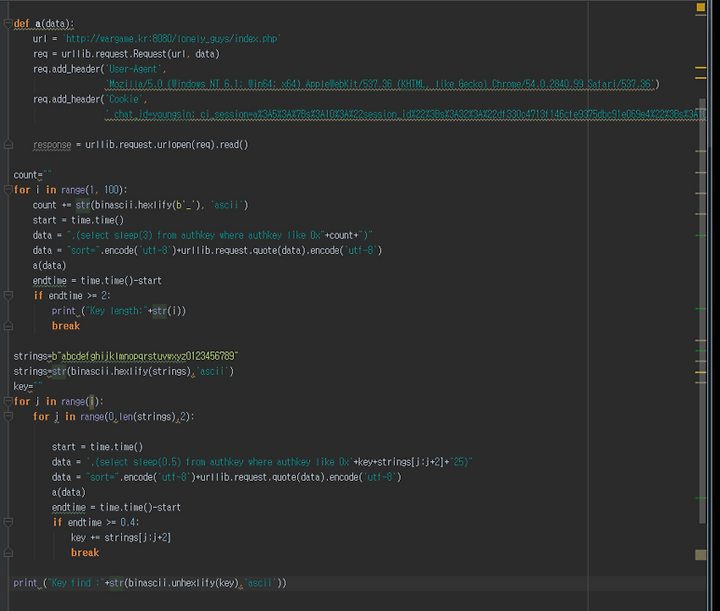720x611 pixels.
Task: Click the 'print ("Key find :"' statement
Action: 150,583
